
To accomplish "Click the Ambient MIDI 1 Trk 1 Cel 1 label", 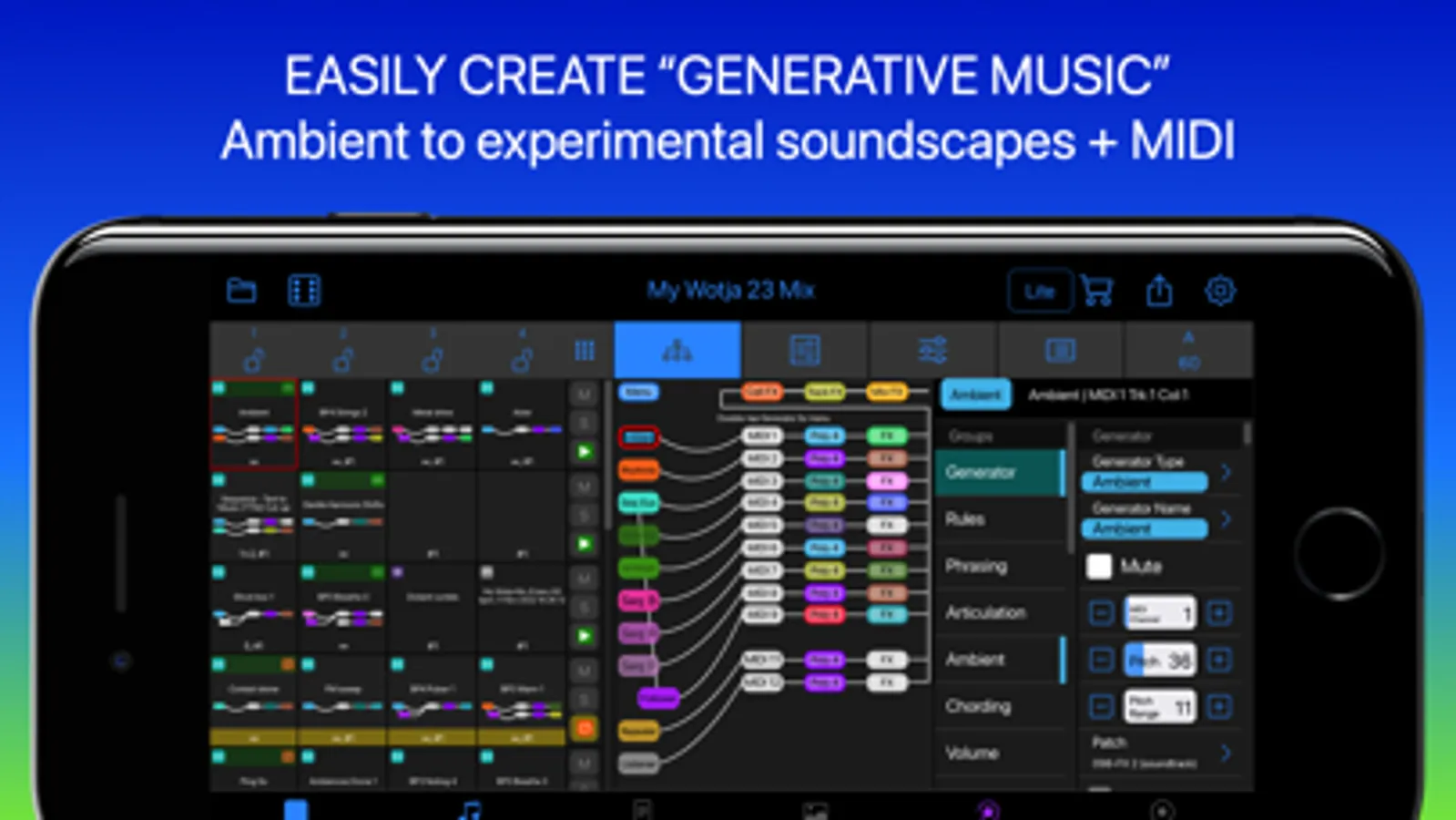I will tap(1108, 395).
